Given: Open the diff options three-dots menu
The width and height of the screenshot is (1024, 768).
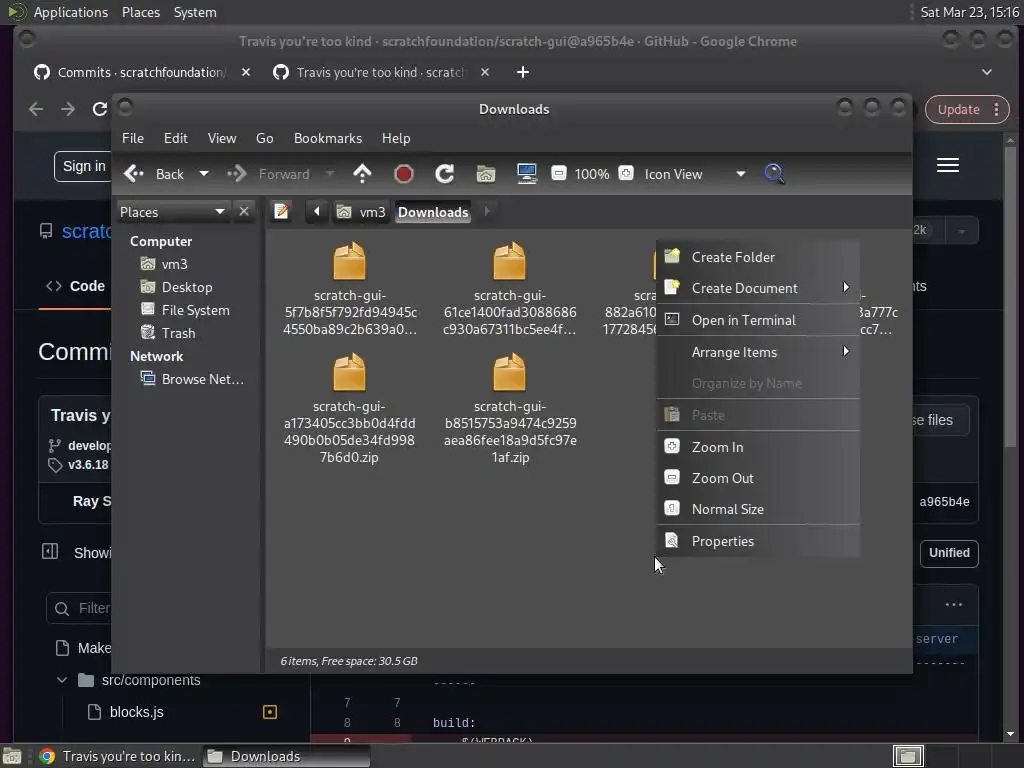Looking at the screenshot, I should pos(953,605).
